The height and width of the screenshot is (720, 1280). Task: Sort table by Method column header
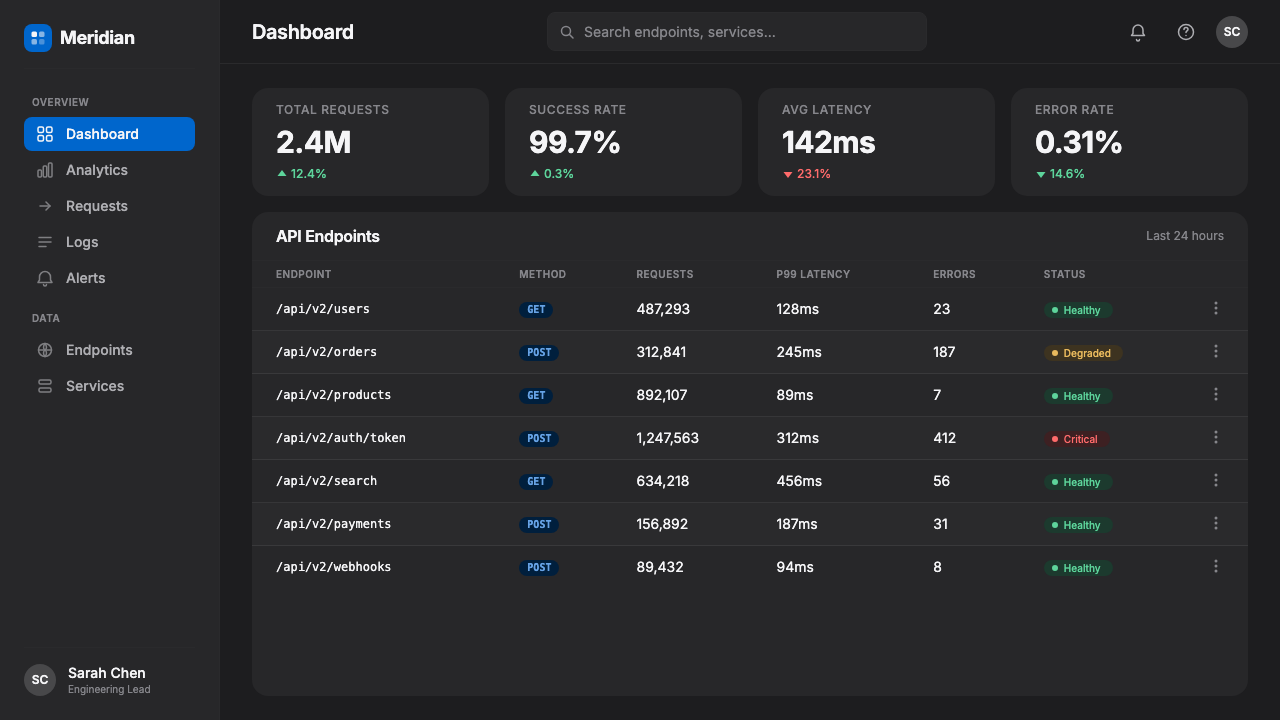pyautogui.click(x=542, y=274)
